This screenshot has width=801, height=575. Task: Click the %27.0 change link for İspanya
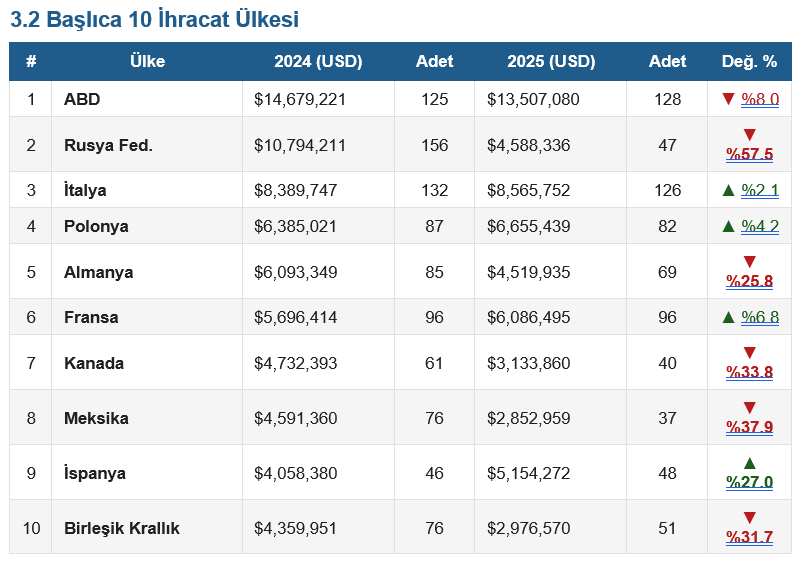click(x=749, y=482)
